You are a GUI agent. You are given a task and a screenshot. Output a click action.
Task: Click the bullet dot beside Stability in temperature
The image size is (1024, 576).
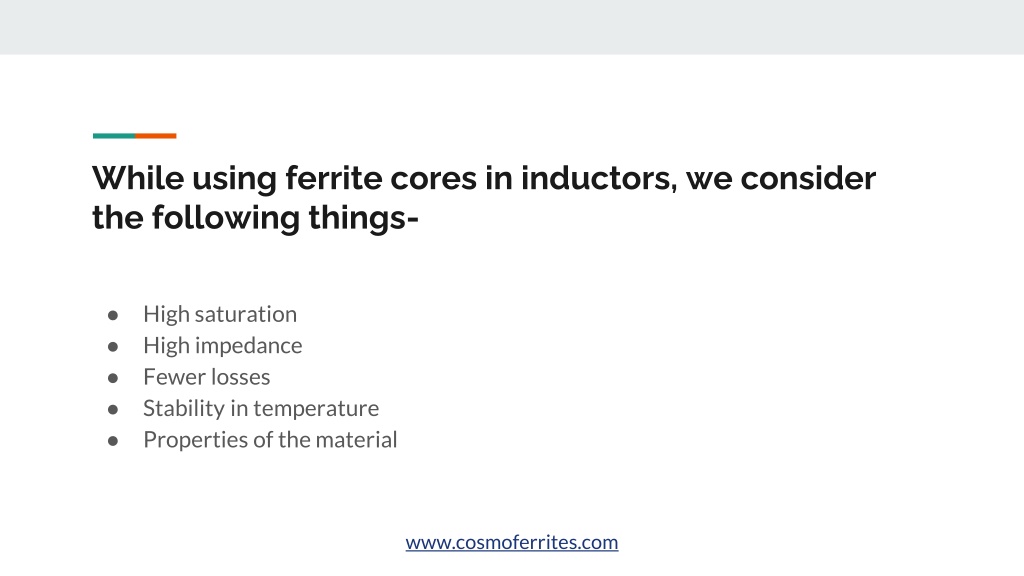coord(113,409)
